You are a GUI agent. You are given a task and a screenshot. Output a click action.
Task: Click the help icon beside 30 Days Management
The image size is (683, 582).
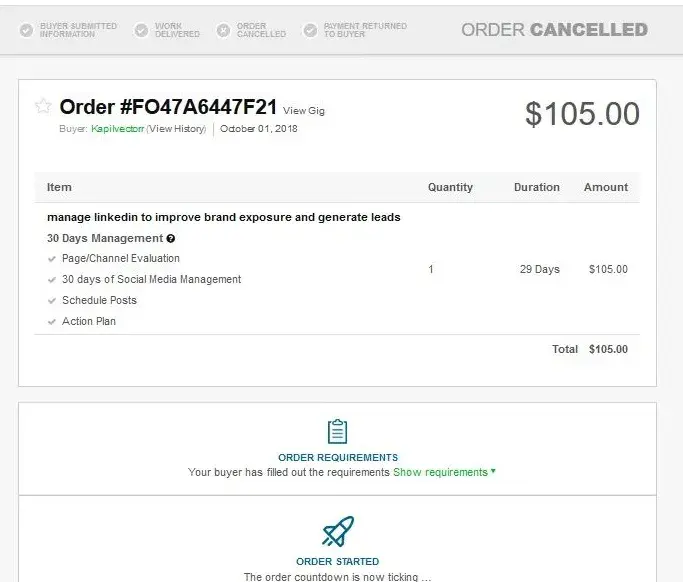point(171,239)
